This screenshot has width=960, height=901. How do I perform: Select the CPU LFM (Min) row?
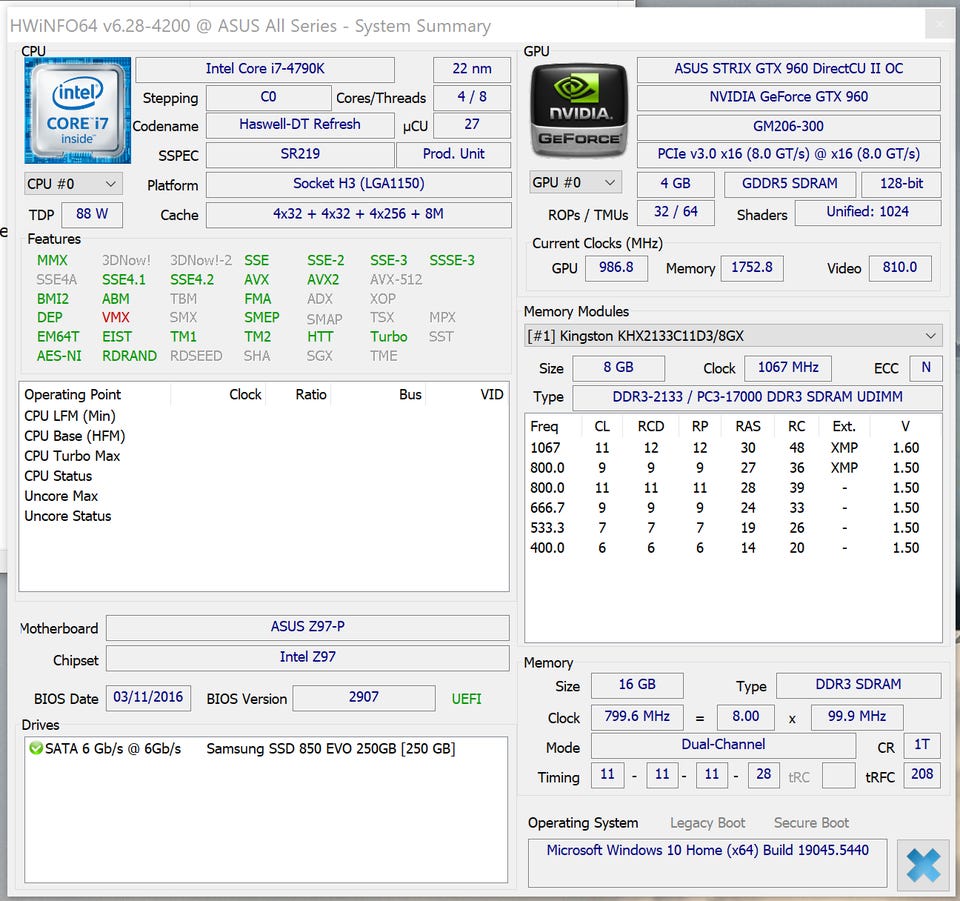pos(263,416)
